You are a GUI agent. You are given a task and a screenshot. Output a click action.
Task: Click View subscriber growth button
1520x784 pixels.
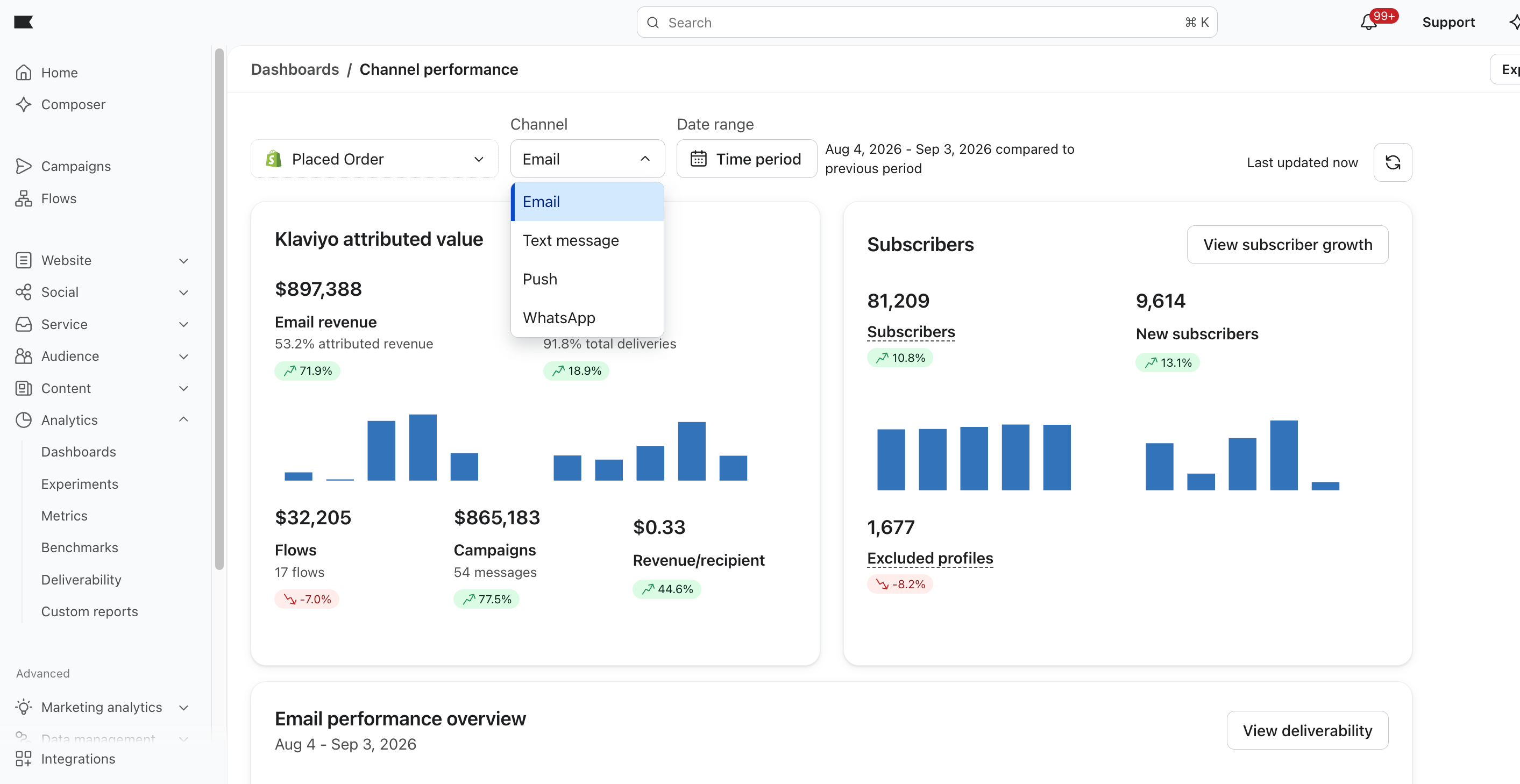click(1288, 244)
